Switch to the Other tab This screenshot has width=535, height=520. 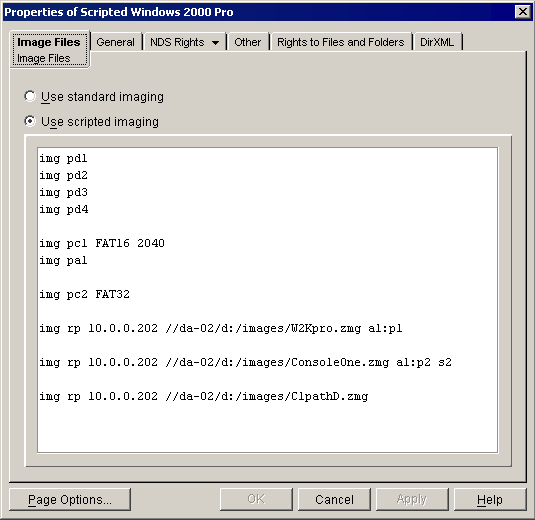tap(247, 42)
